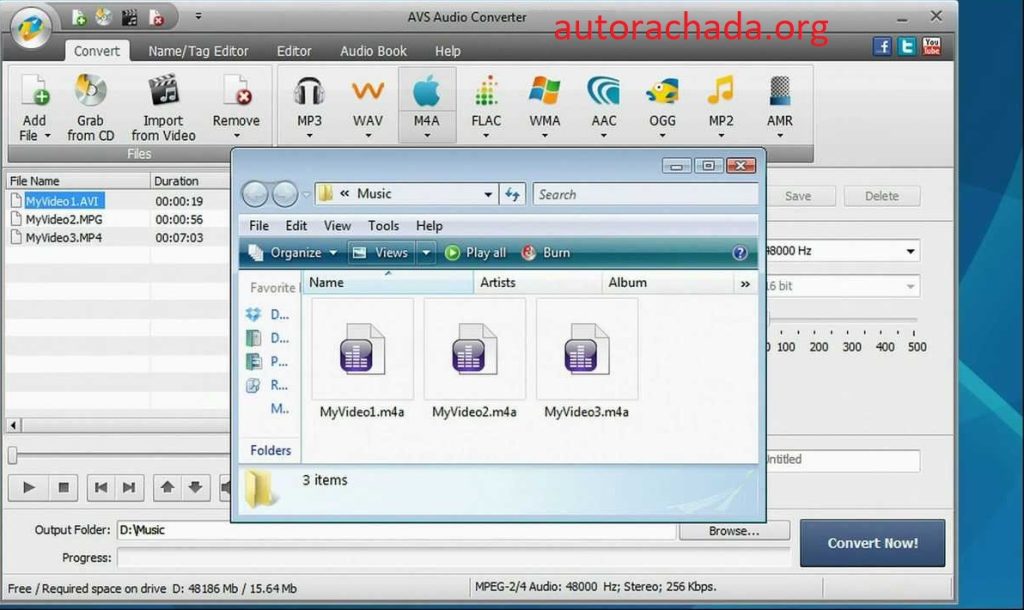The width and height of the screenshot is (1024, 610).
Task: Open quick access toolbar customize arrow
Action: [198, 16]
